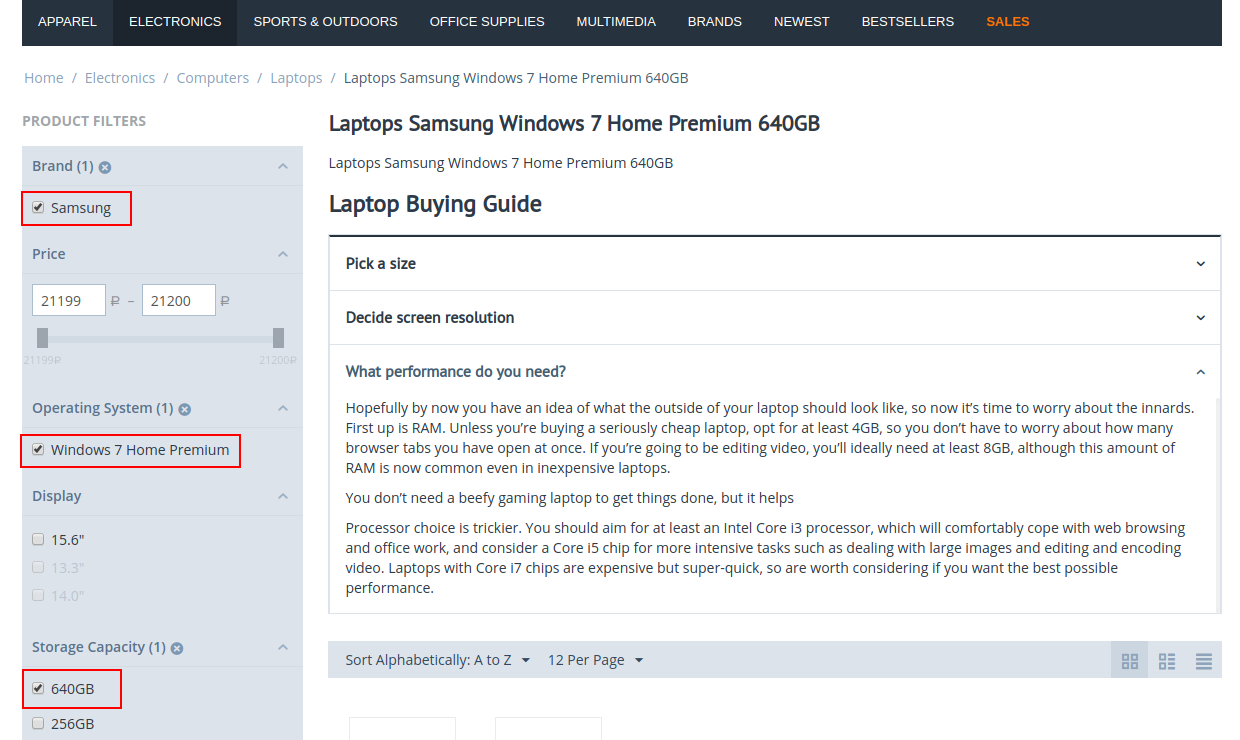Switch to grid view layout
Image resolution: width=1240 pixels, height=740 pixels.
(x=1130, y=661)
